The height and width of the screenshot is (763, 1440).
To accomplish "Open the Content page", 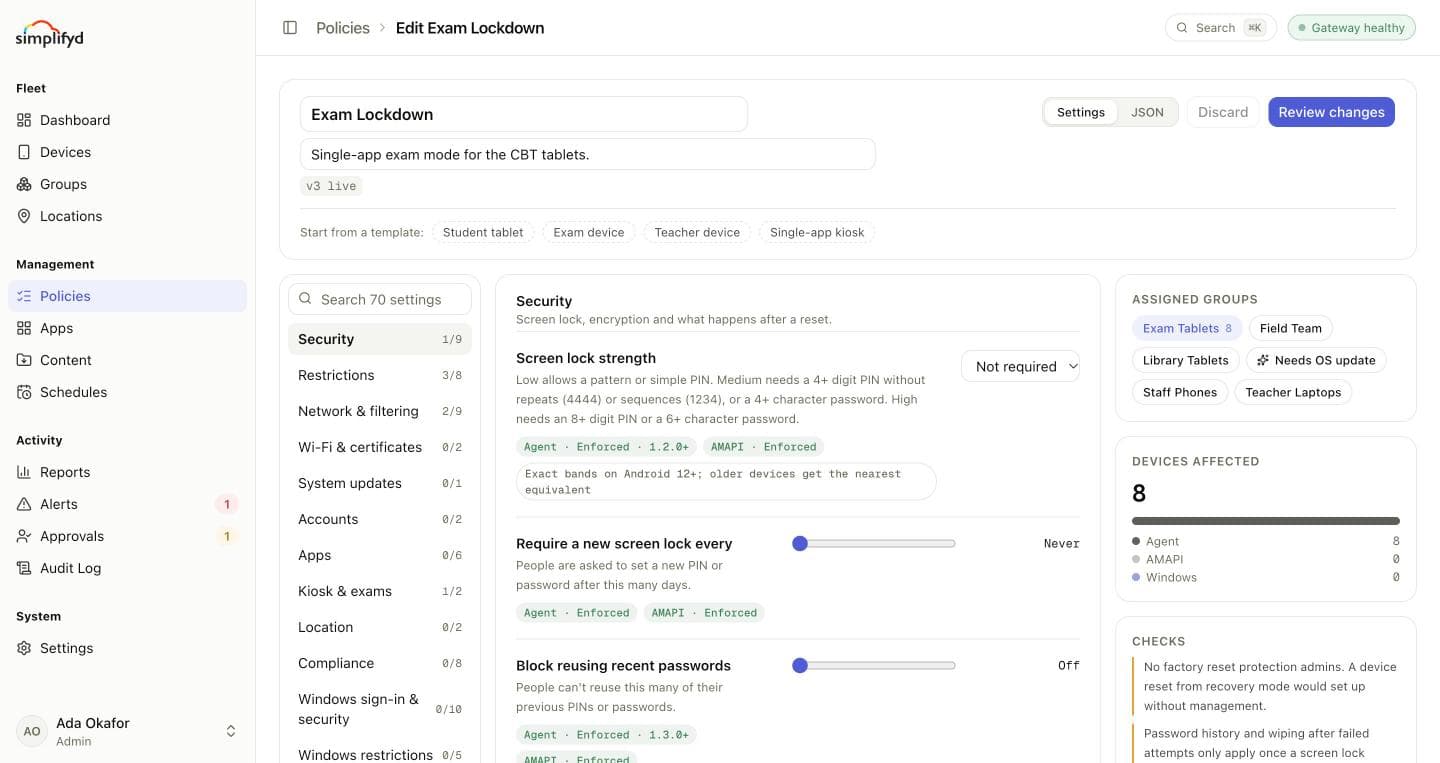I will (127, 360).
